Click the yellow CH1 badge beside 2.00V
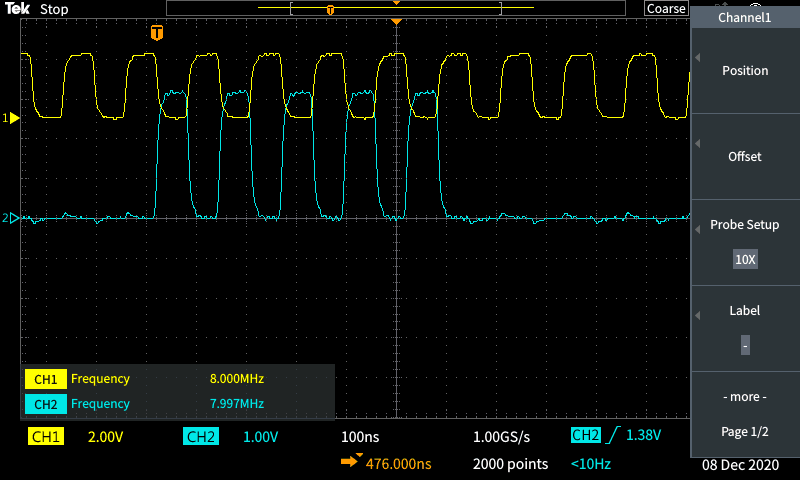The width and height of the screenshot is (800, 480). pos(45,437)
